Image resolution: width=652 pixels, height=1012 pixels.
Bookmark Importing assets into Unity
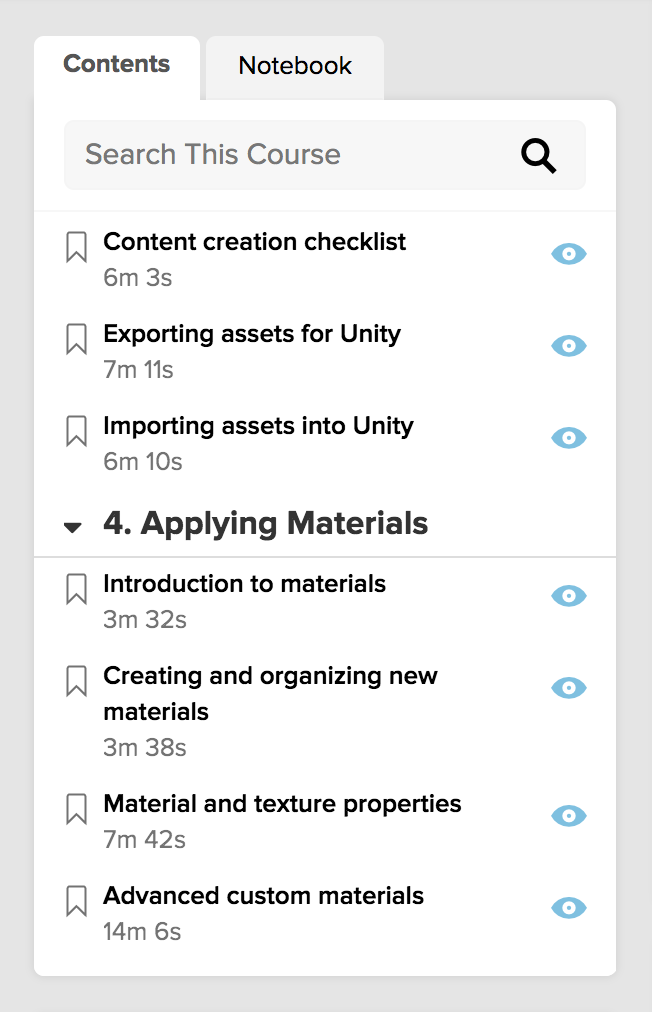[76, 431]
